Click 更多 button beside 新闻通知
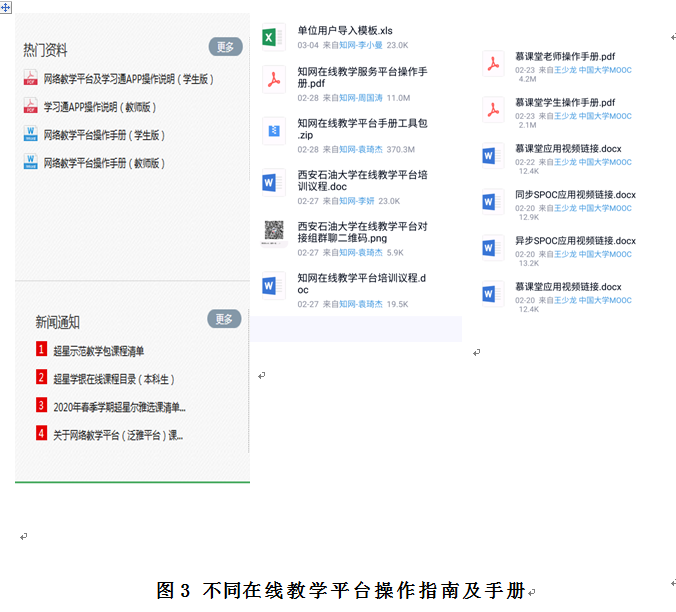Image resolution: width=676 pixels, height=612 pixels. point(225,319)
